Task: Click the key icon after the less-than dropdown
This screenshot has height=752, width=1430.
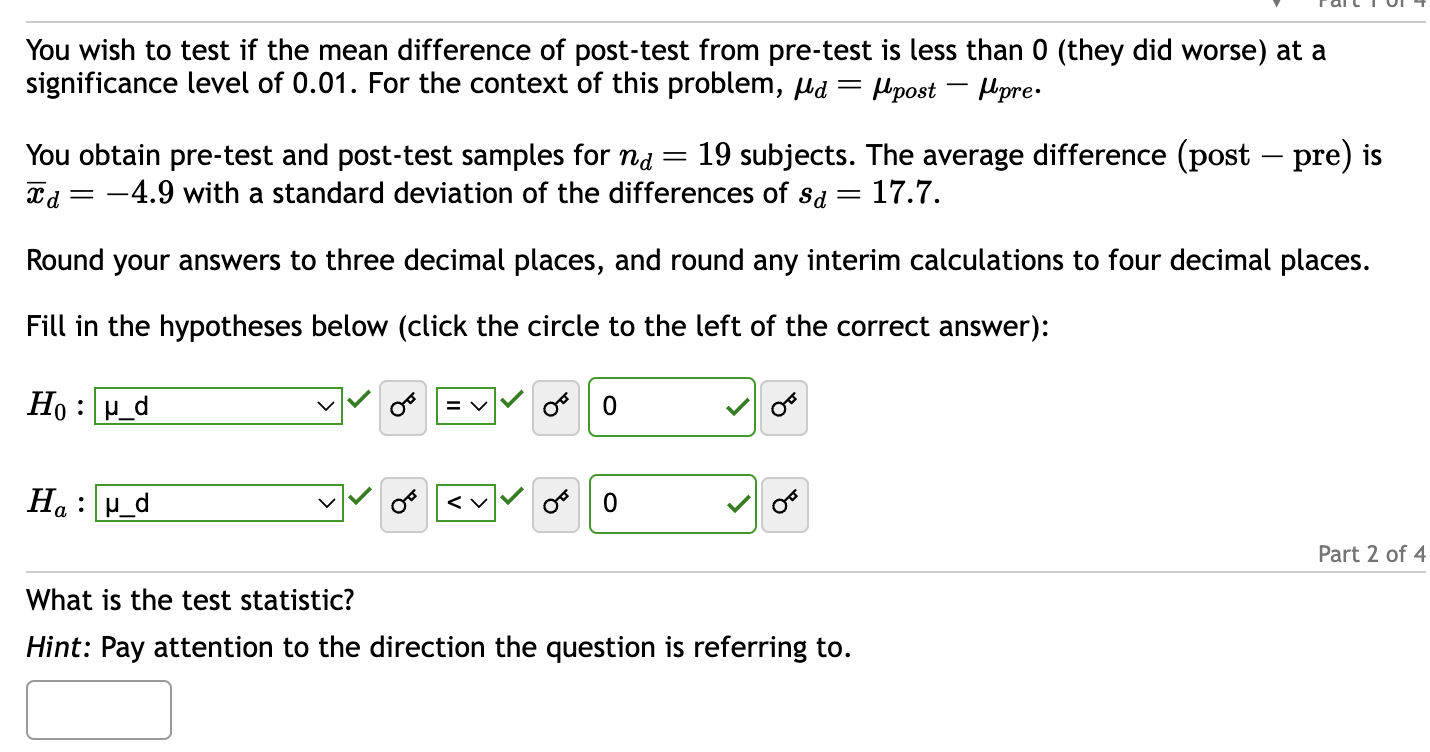Action: click(556, 505)
